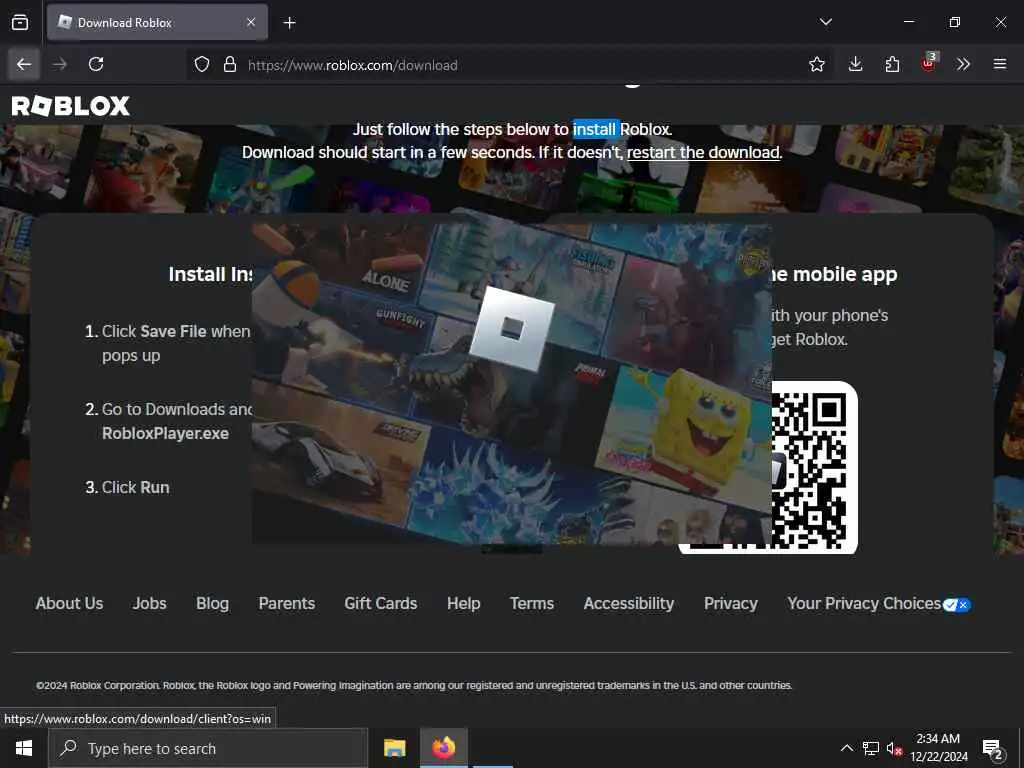Open Firefox View tab manager icon

click(x=20, y=22)
